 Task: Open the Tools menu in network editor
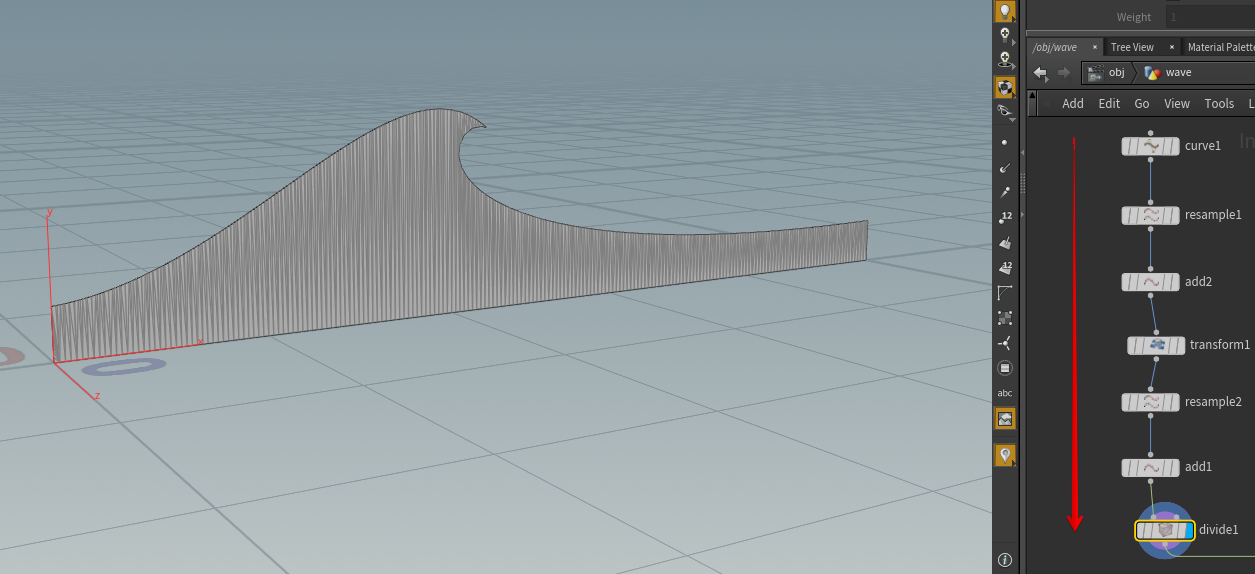pyautogui.click(x=1219, y=103)
